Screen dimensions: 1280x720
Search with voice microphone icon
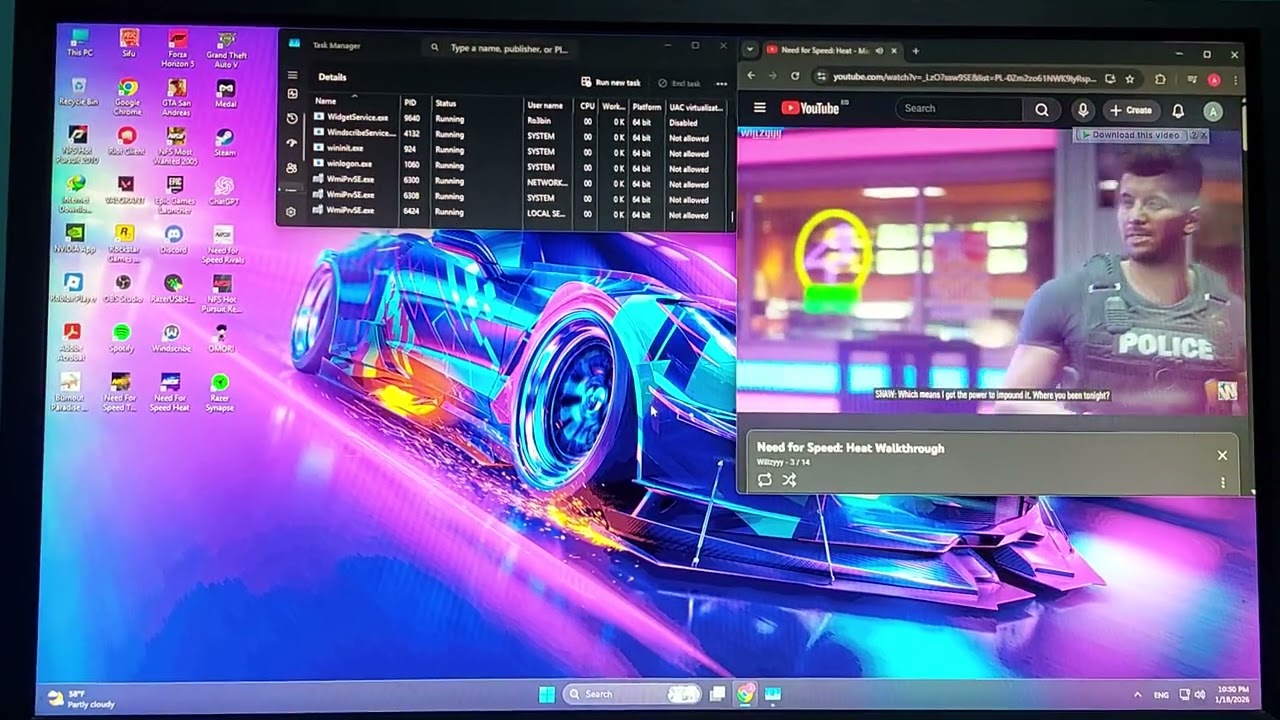pos(1083,110)
